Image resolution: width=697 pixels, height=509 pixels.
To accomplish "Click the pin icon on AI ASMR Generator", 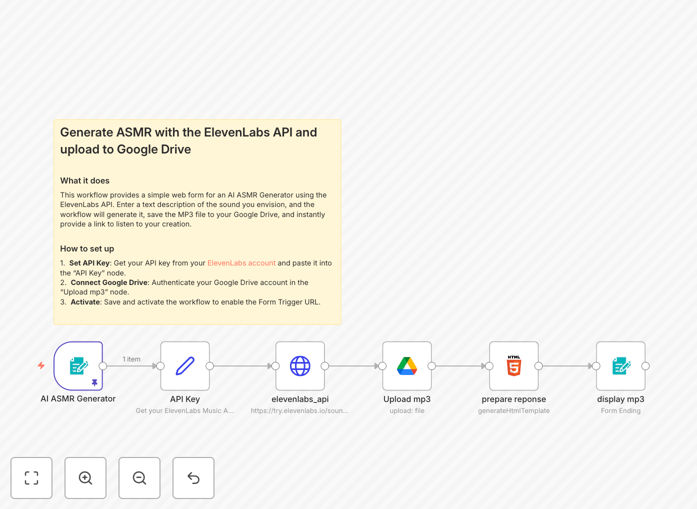I will tap(94, 382).
